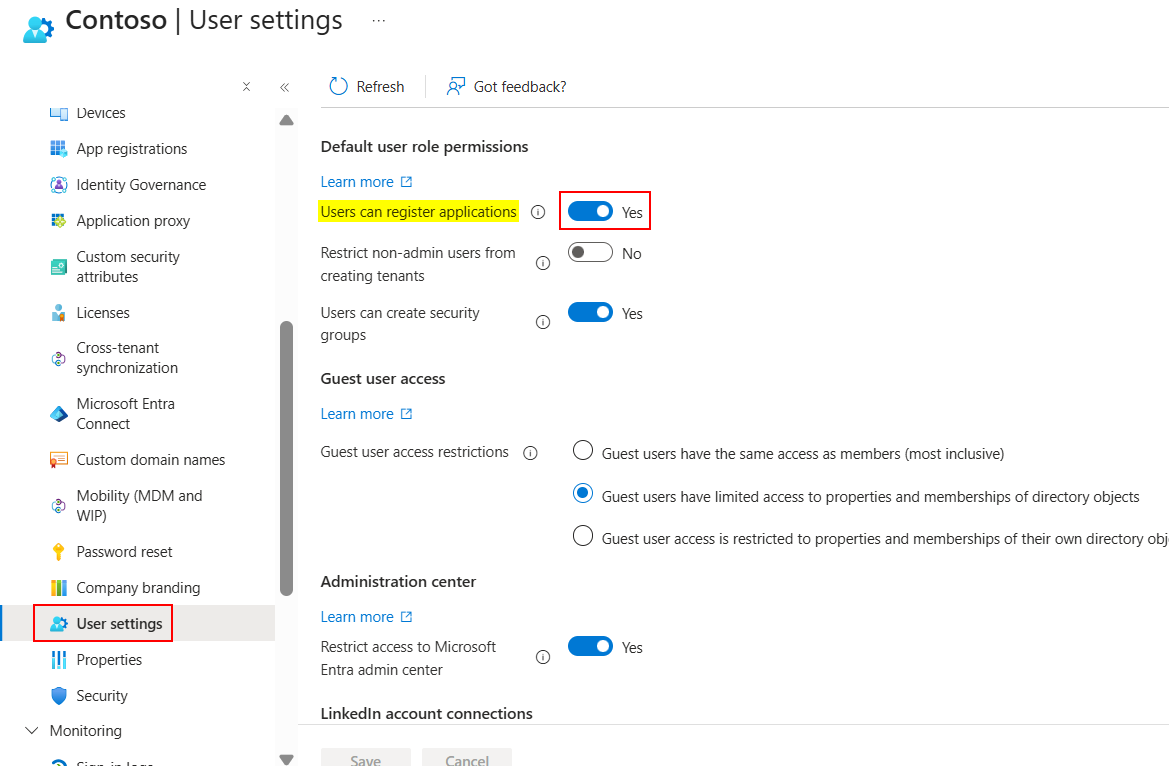
Task: Toggle Users can register applications switch
Action: (x=590, y=211)
